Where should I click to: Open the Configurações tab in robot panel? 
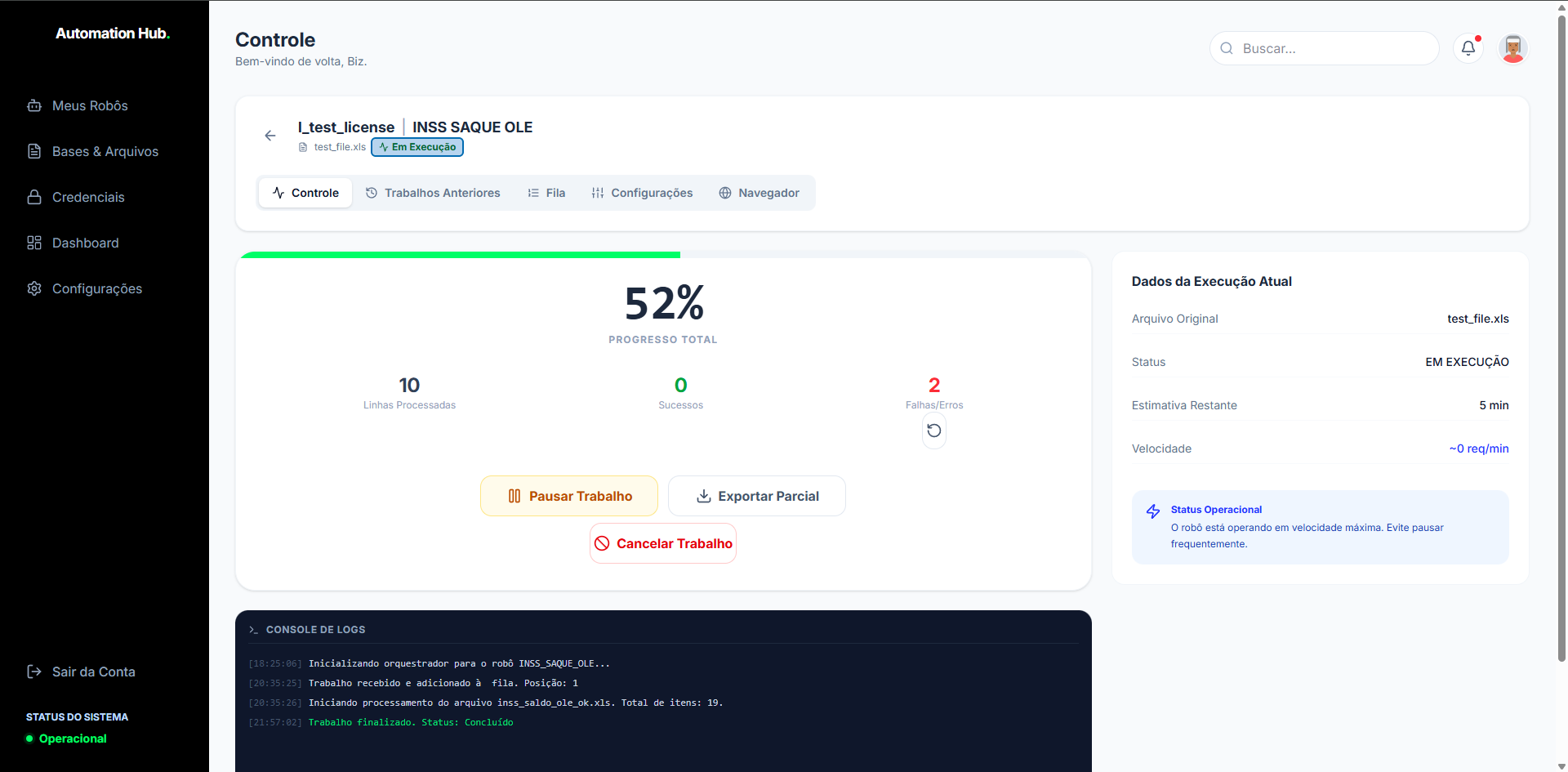[642, 193]
